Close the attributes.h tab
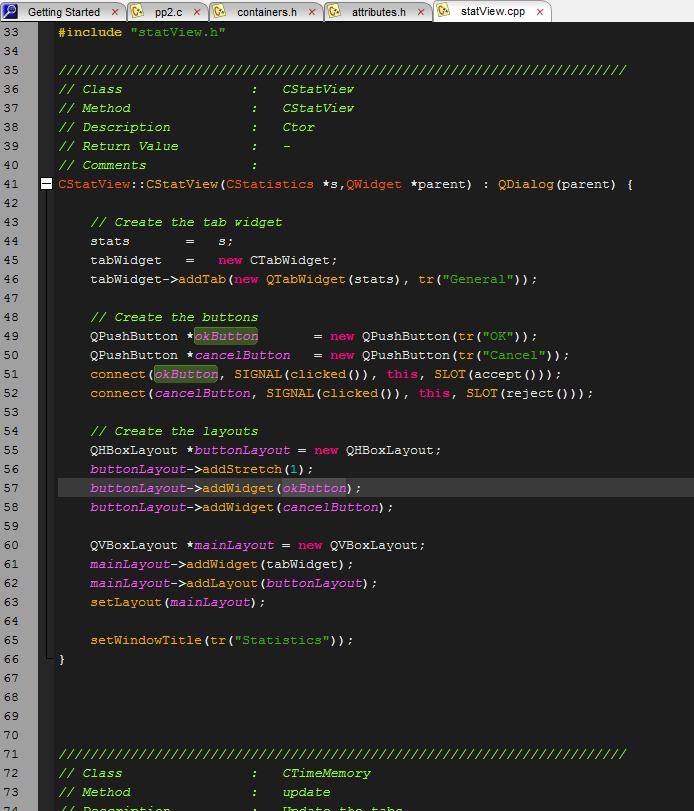Viewport: 694px width, 811px height. point(421,12)
